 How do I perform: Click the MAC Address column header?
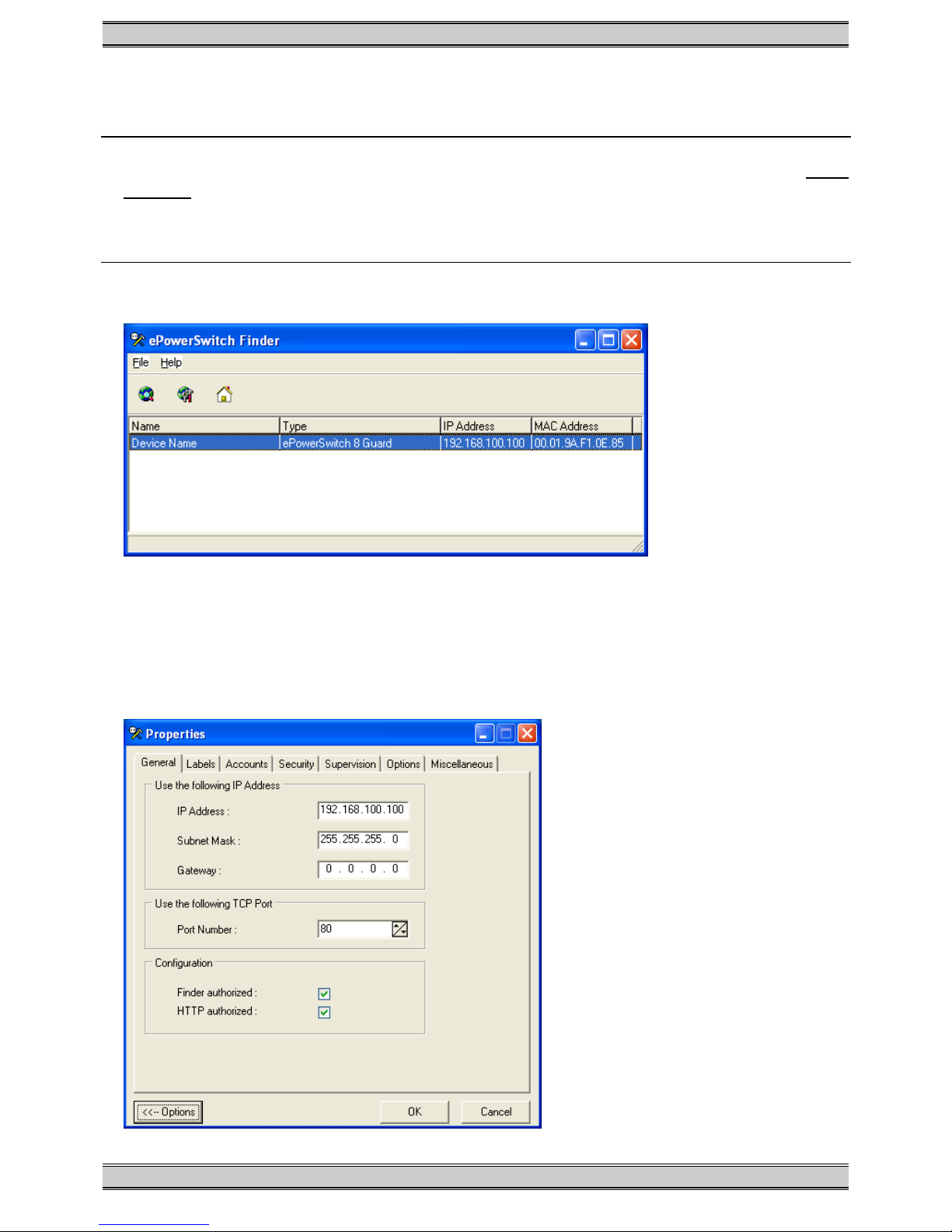(582, 426)
